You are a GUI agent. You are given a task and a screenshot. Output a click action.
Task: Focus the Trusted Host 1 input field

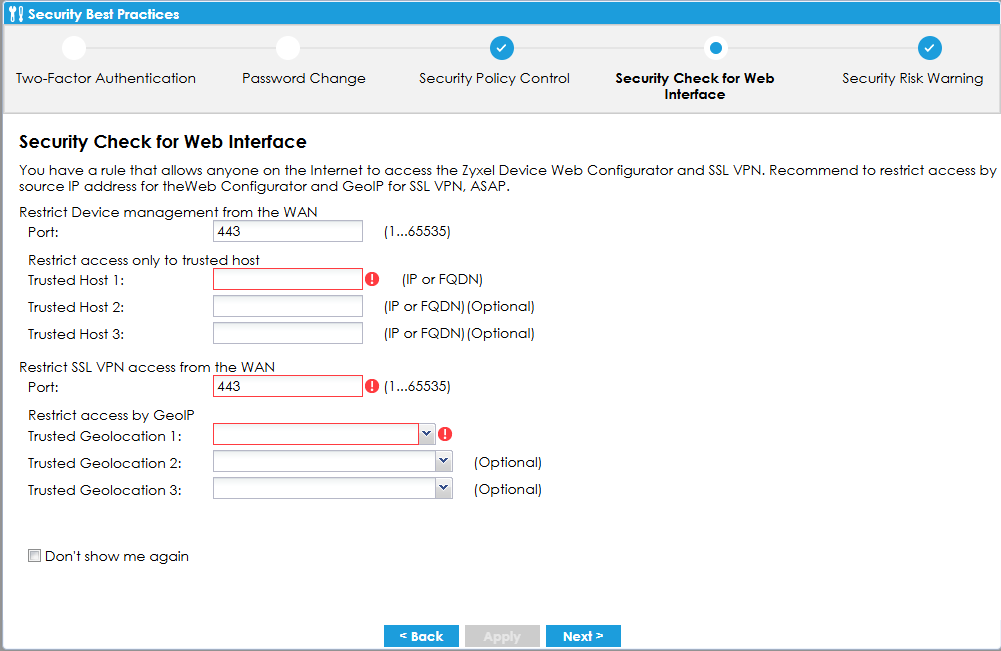(288, 279)
